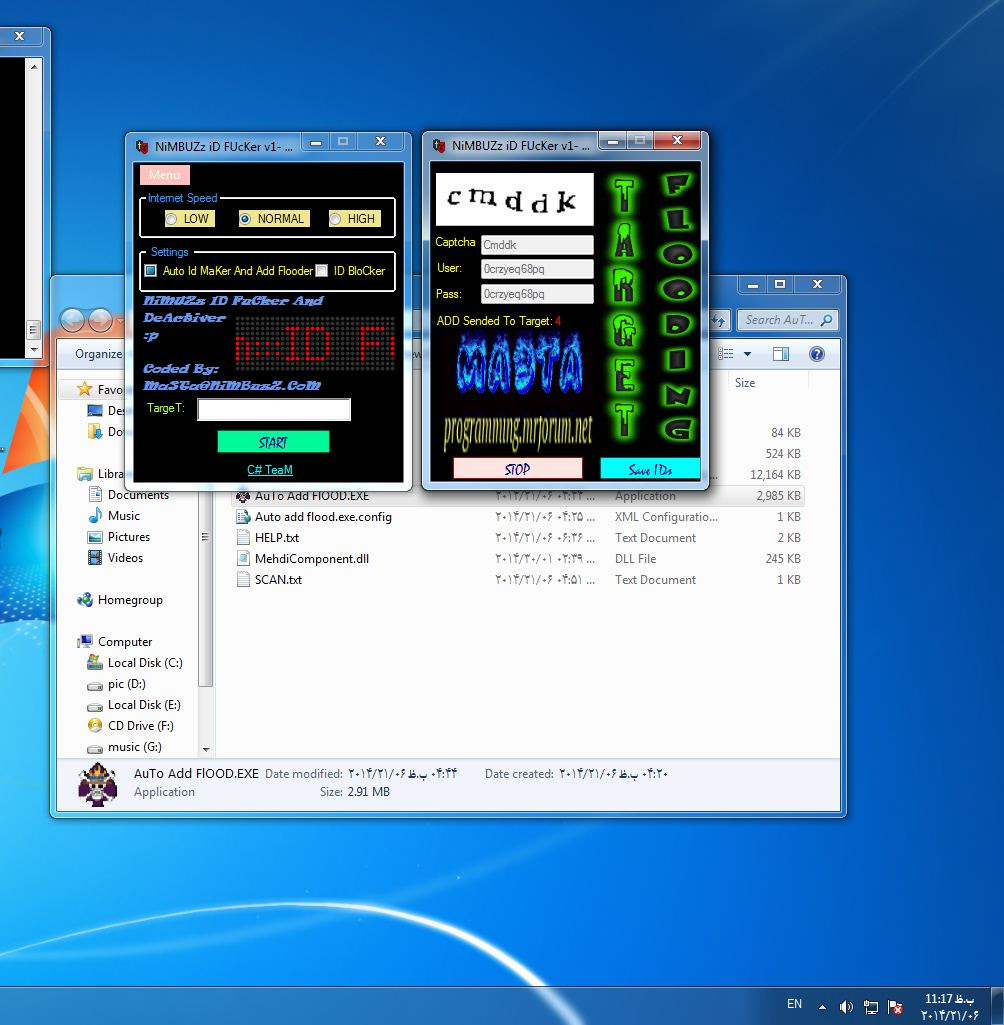
Task: Click the Action Center flag icon
Action: click(895, 1007)
